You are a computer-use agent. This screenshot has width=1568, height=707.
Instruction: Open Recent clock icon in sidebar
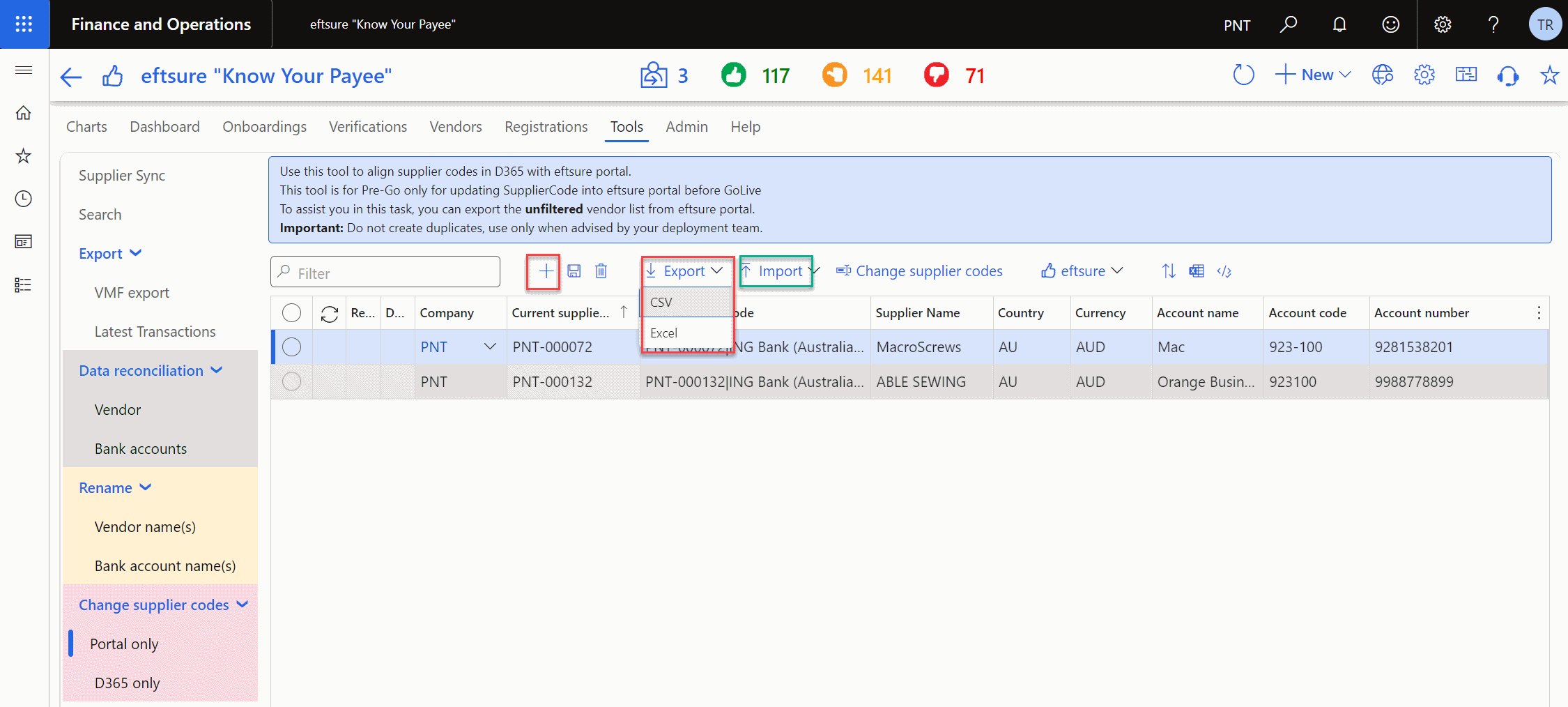pos(24,199)
